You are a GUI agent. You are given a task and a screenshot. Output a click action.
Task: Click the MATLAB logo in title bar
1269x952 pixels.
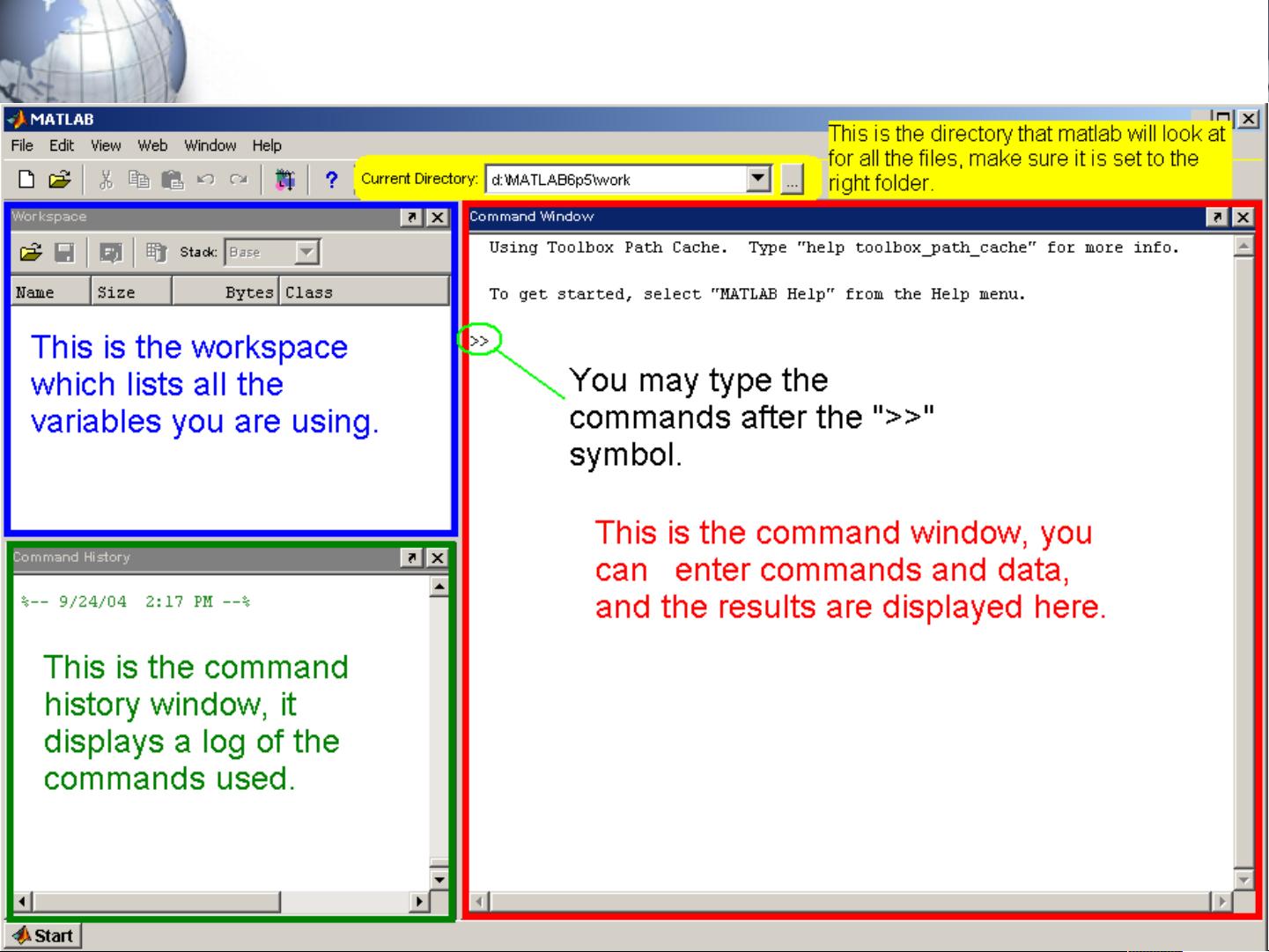16,119
